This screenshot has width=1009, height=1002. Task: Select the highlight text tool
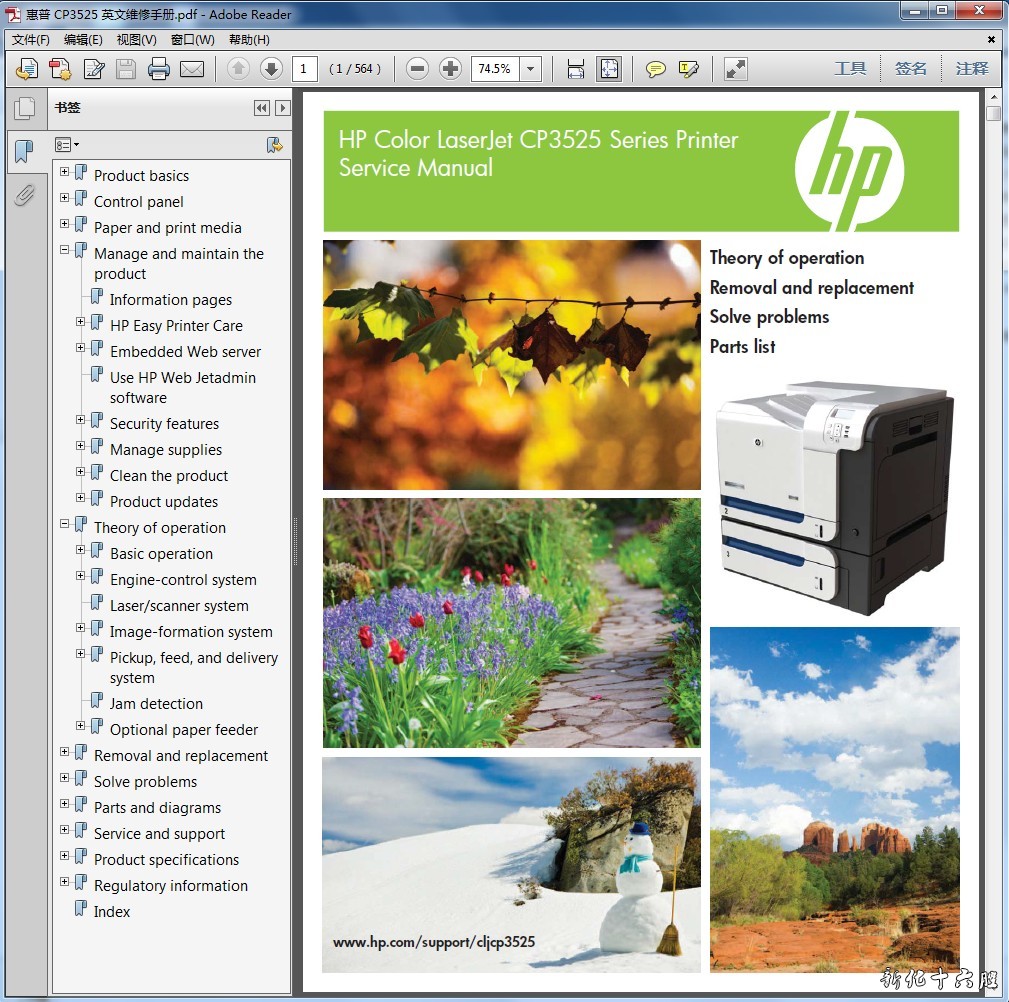pos(688,69)
